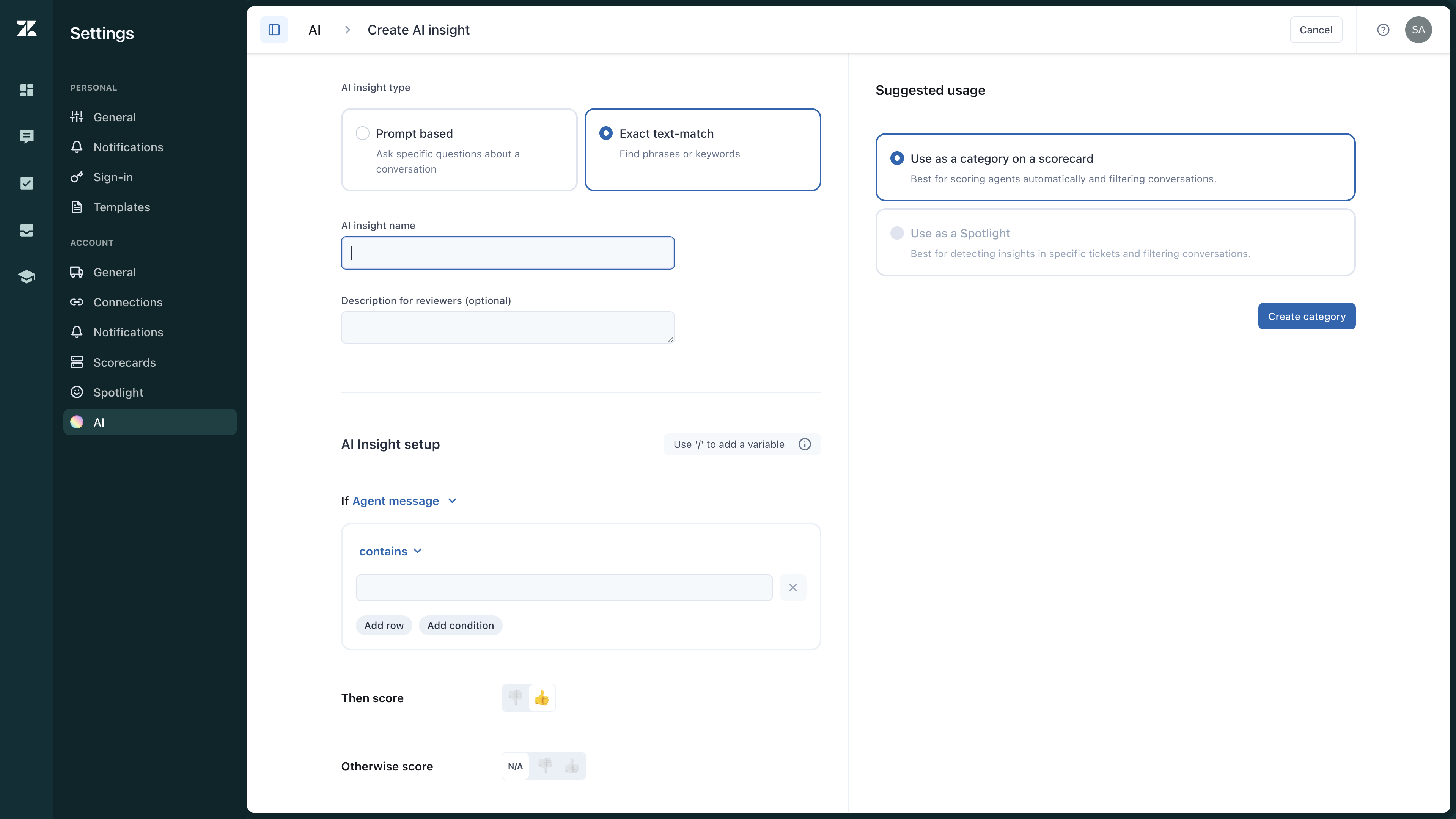Image resolution: width=1456 pixels, height=819 pixels.
Task: Open the help question mark icon
Action: 1383,30
